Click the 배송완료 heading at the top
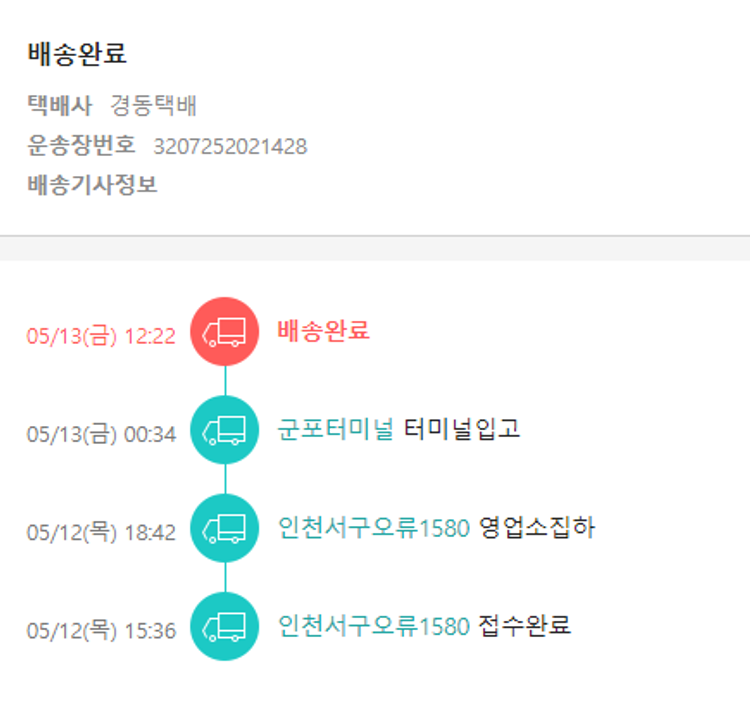The width and height of the screenshot is (750, 705). [77, 54]
